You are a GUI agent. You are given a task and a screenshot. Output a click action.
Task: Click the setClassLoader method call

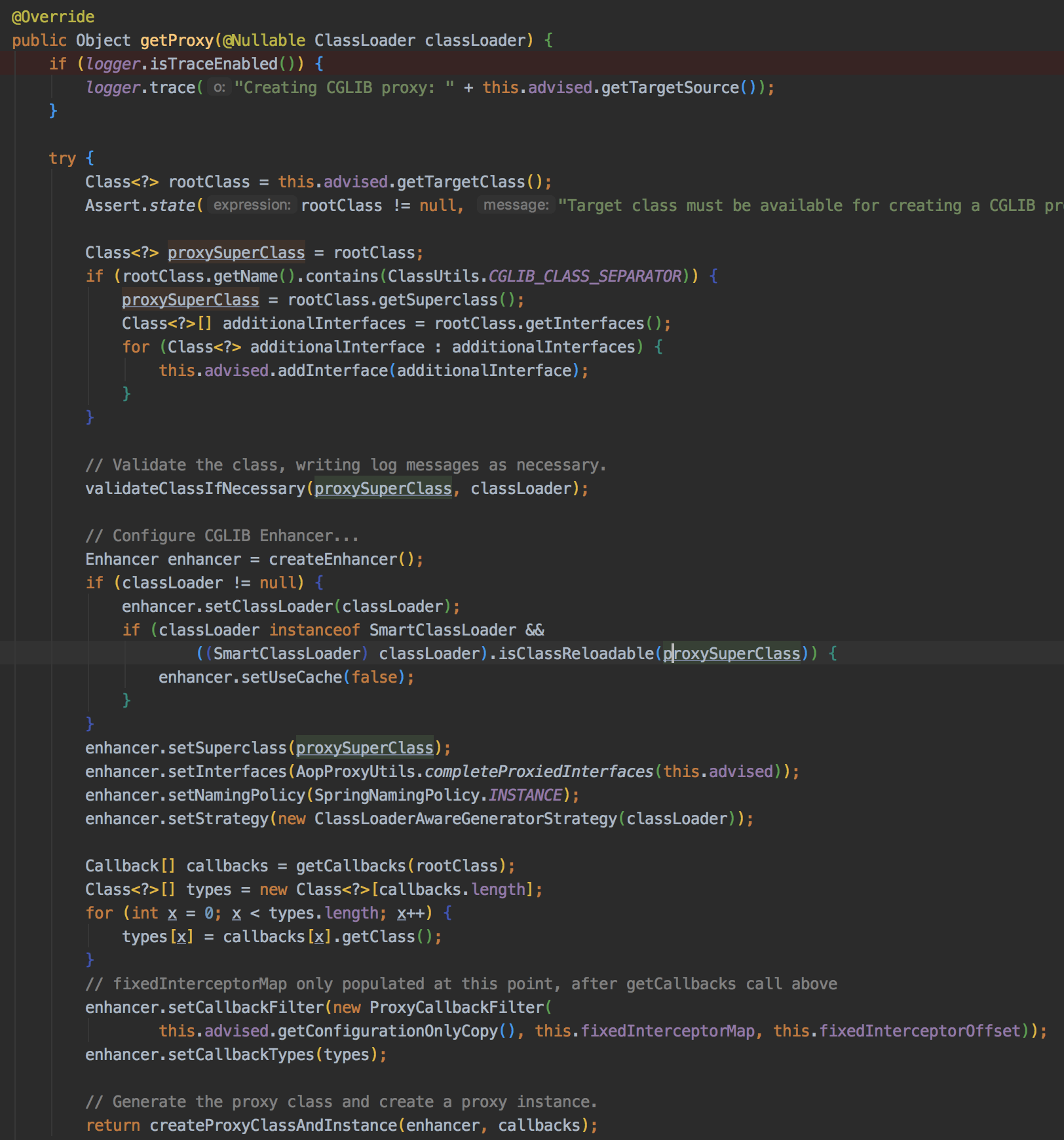tap(269, 606)
